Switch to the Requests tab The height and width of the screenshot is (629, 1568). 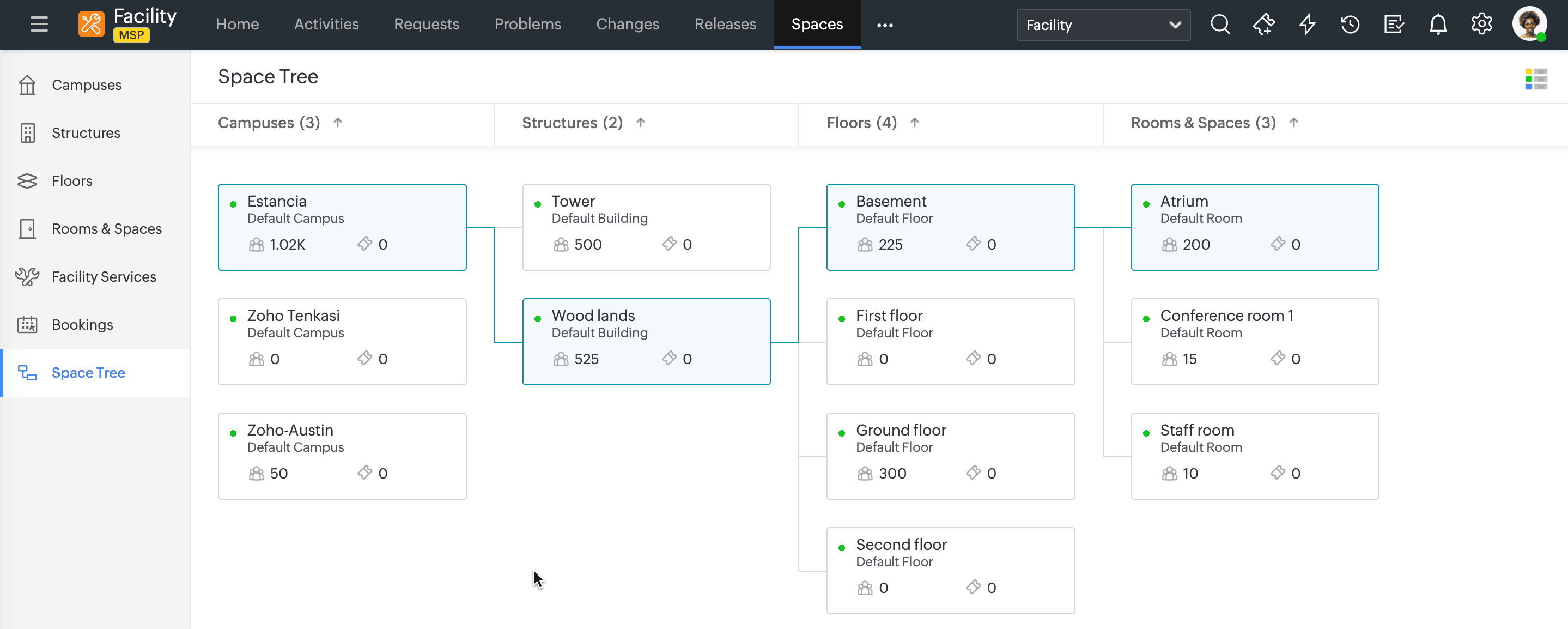pyautogui.click(x=426, y=25)
